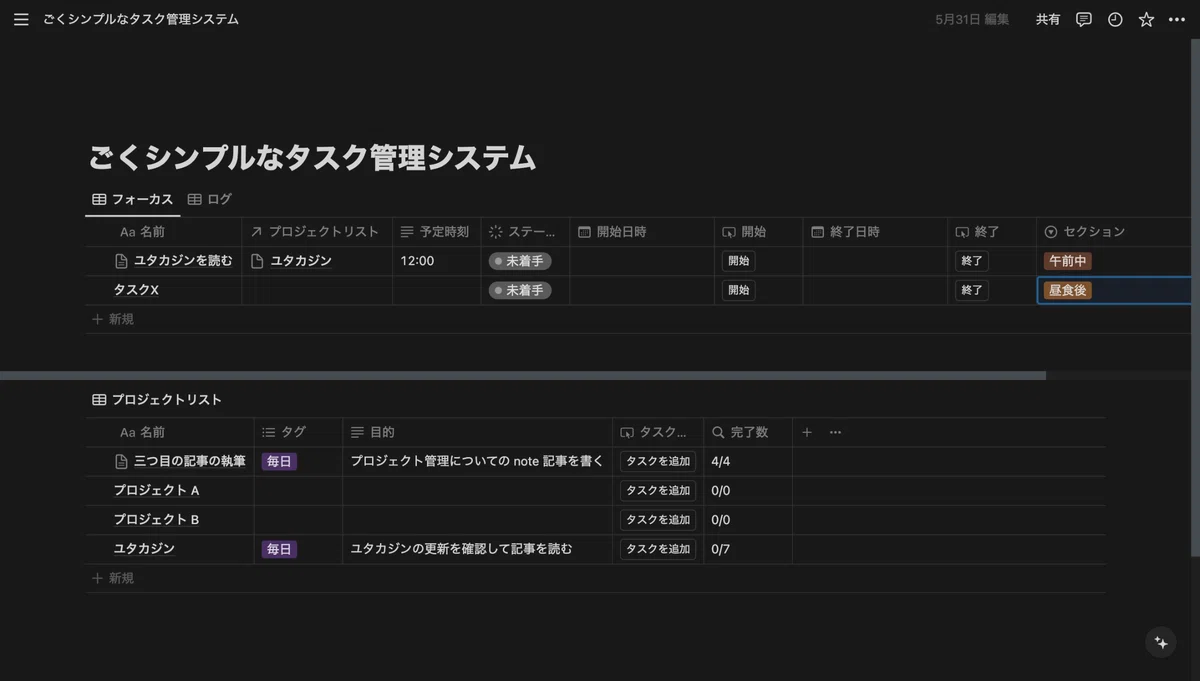Open the ユタカジンを読む task page
Screen dimensions: 1200x681
183,260
